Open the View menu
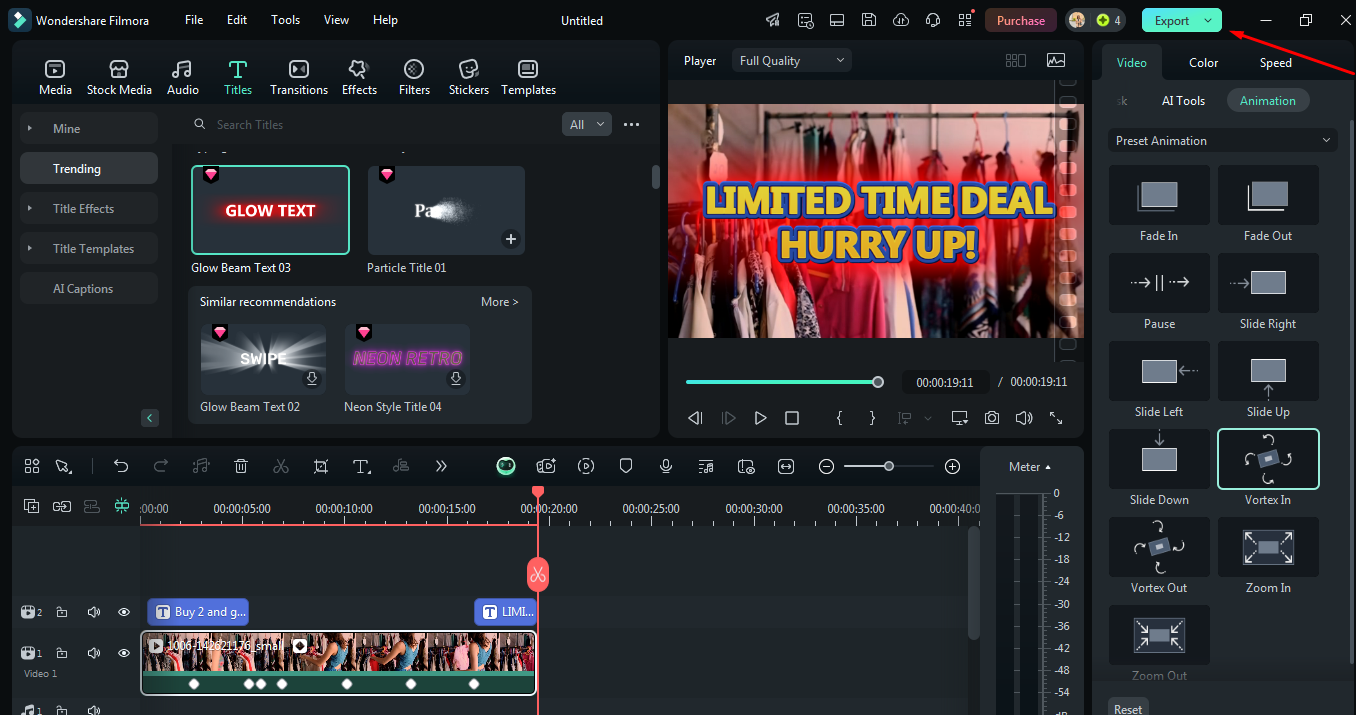This screenshot has height=715, width=1356. (x=337, y=20)
